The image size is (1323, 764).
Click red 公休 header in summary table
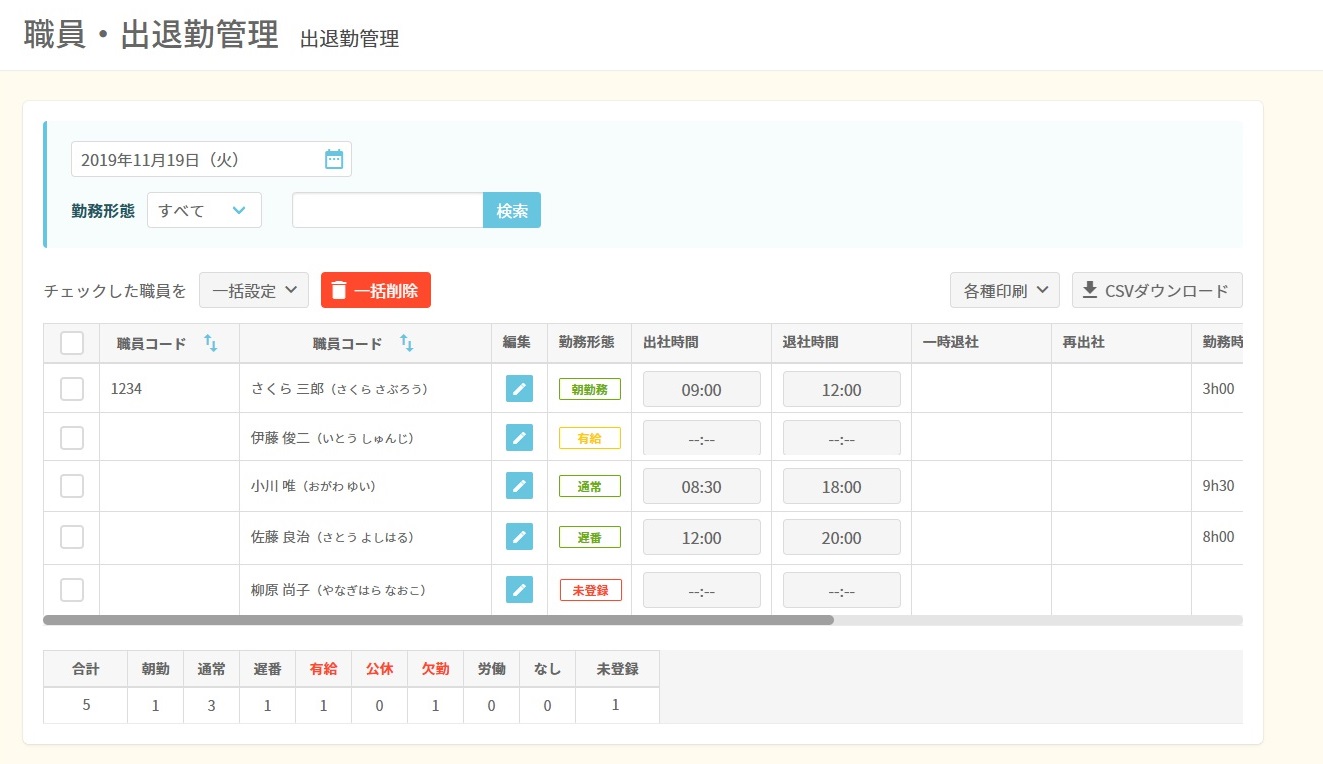(x=379, y=669)
